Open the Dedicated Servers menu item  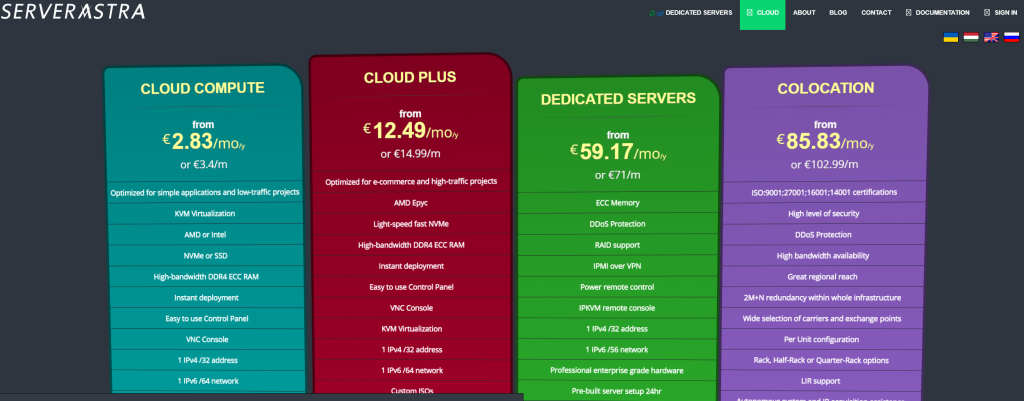click(698, 13)
